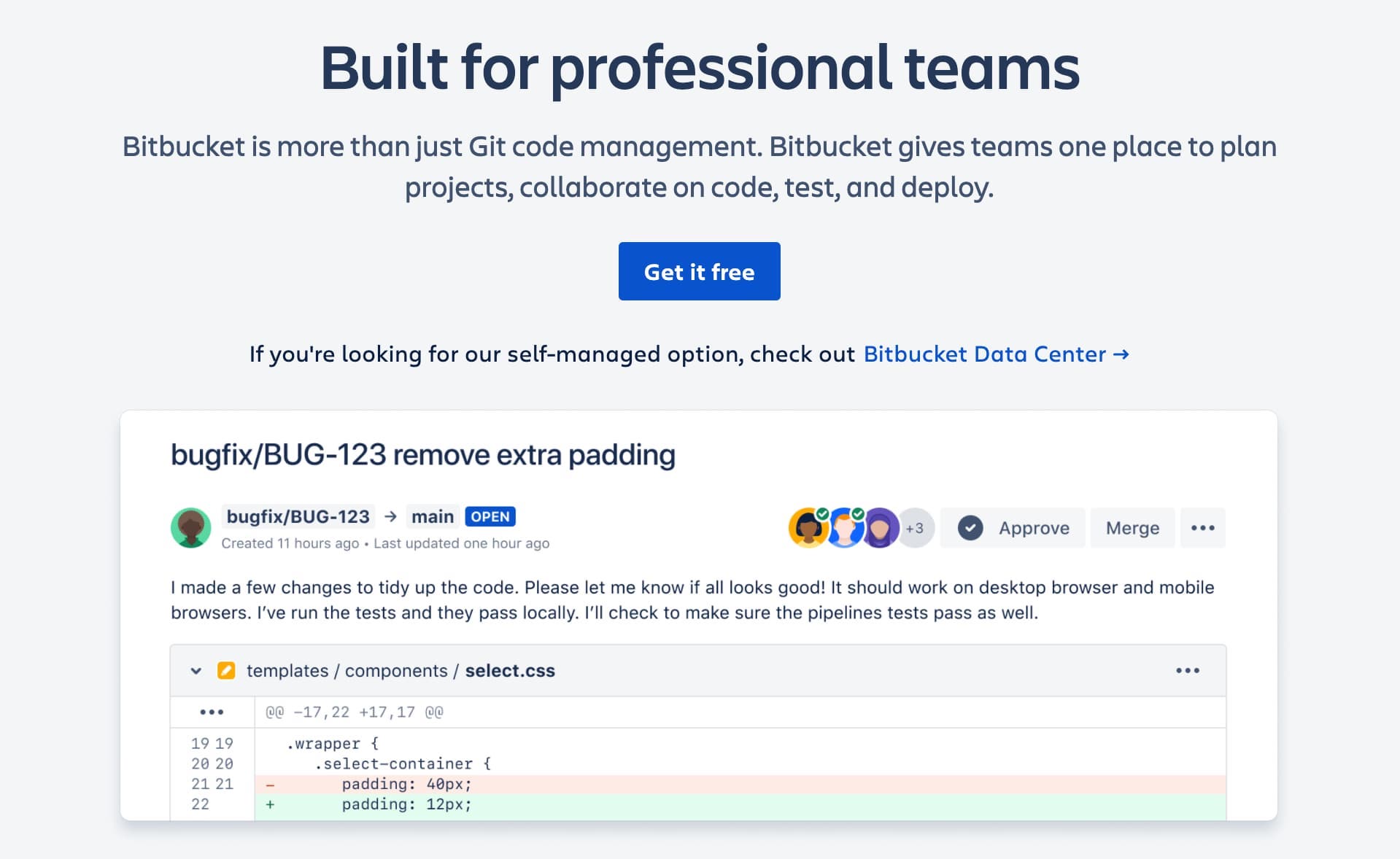This screenshot has height=859, width=1400.
Task: Open the purple hooded reviewer avatar
Action: point(881,528)
